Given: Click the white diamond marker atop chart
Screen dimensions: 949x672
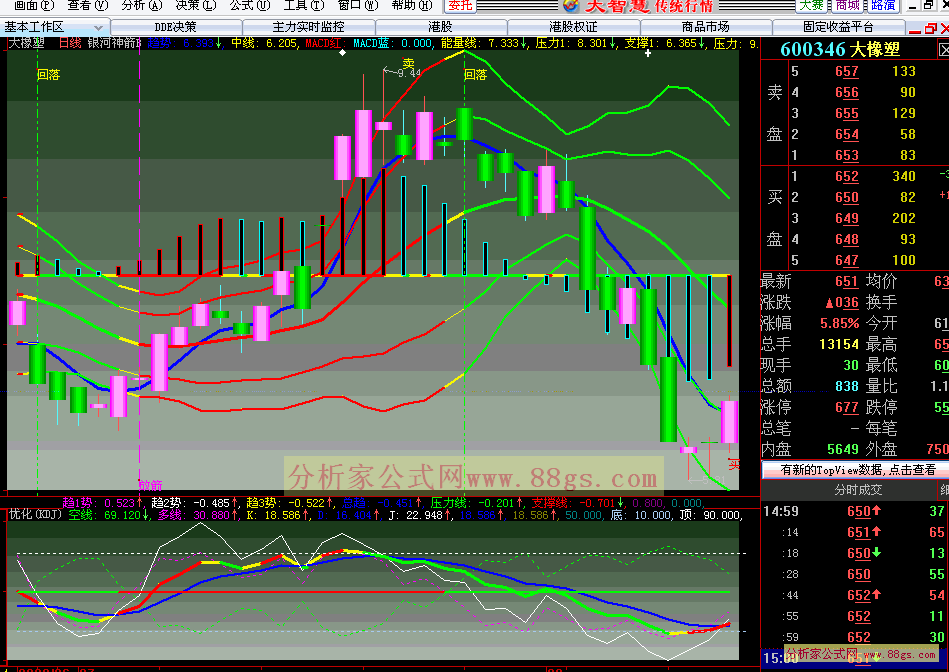Looking at the screenshot, I should point(343,53).
